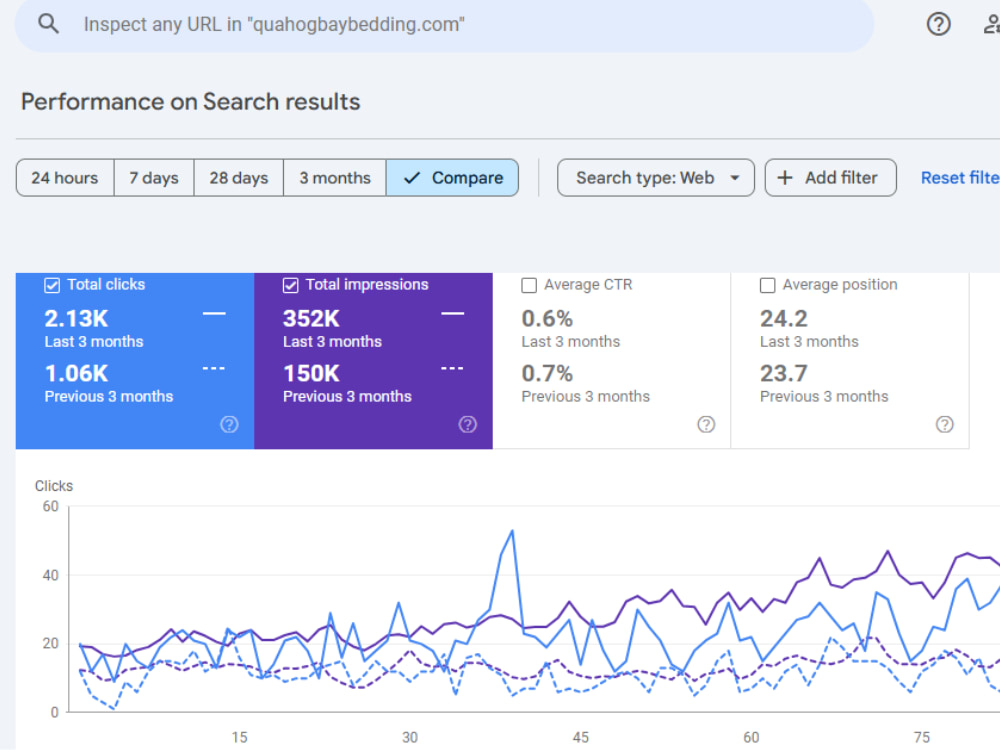Click the 150K previous impressions value
This screenshot has width=1000, height=750.
tap(311, 373)
